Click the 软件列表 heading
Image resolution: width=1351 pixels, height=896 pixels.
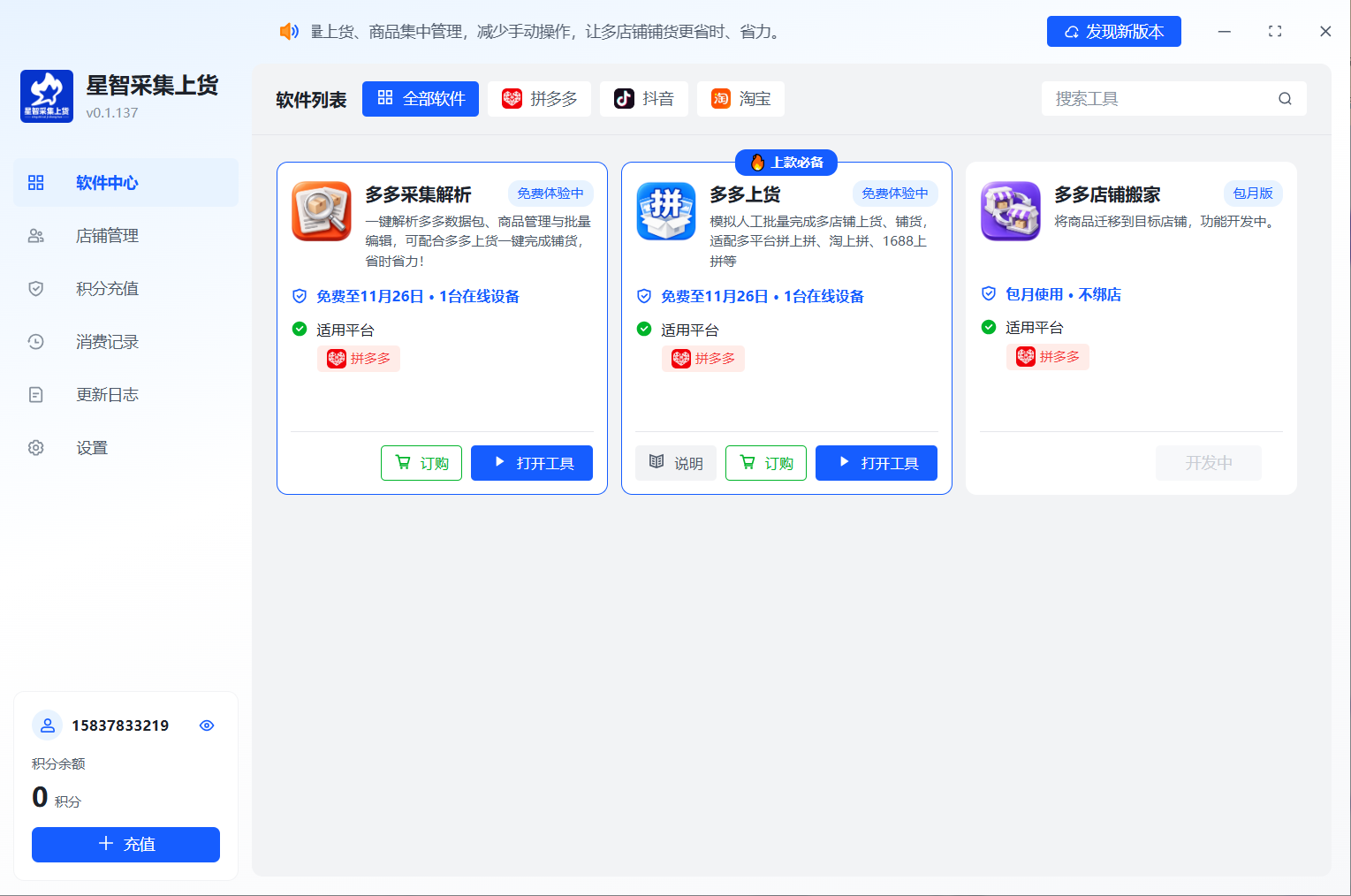click(x=311, y=100)
